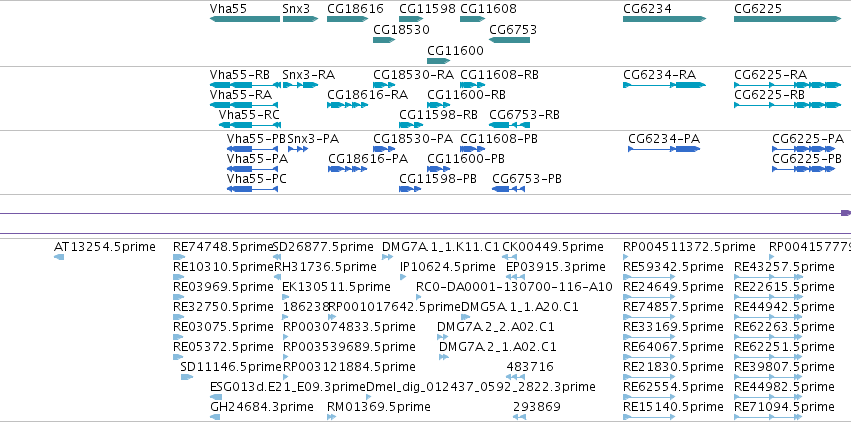Select EST RE10310.5prime
This screenshot has width=851, height=422.
click(x=179, y=277)
